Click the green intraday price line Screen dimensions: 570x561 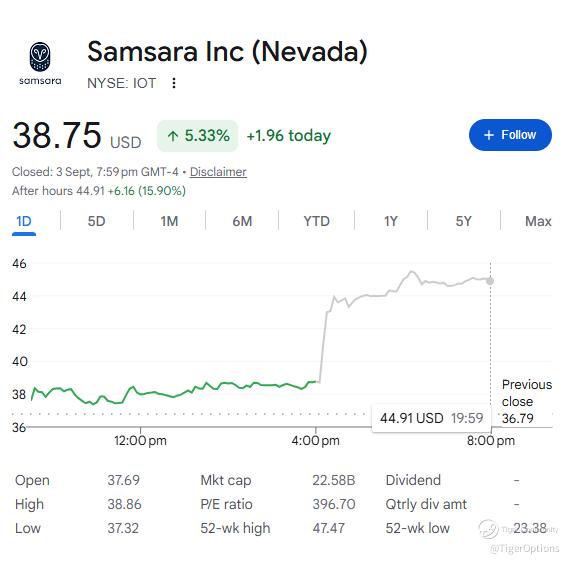pyautogui.click(x=174, y=393)
